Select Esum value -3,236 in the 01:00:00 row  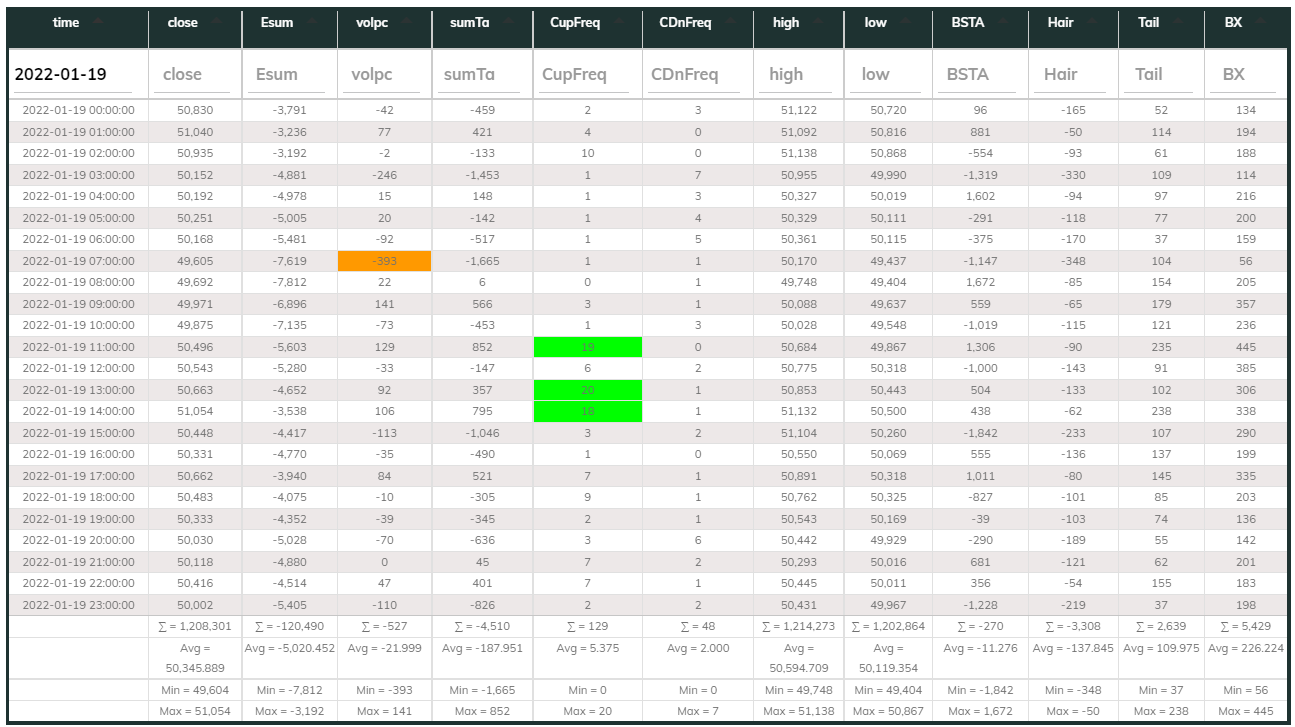(x=290, y=132)
